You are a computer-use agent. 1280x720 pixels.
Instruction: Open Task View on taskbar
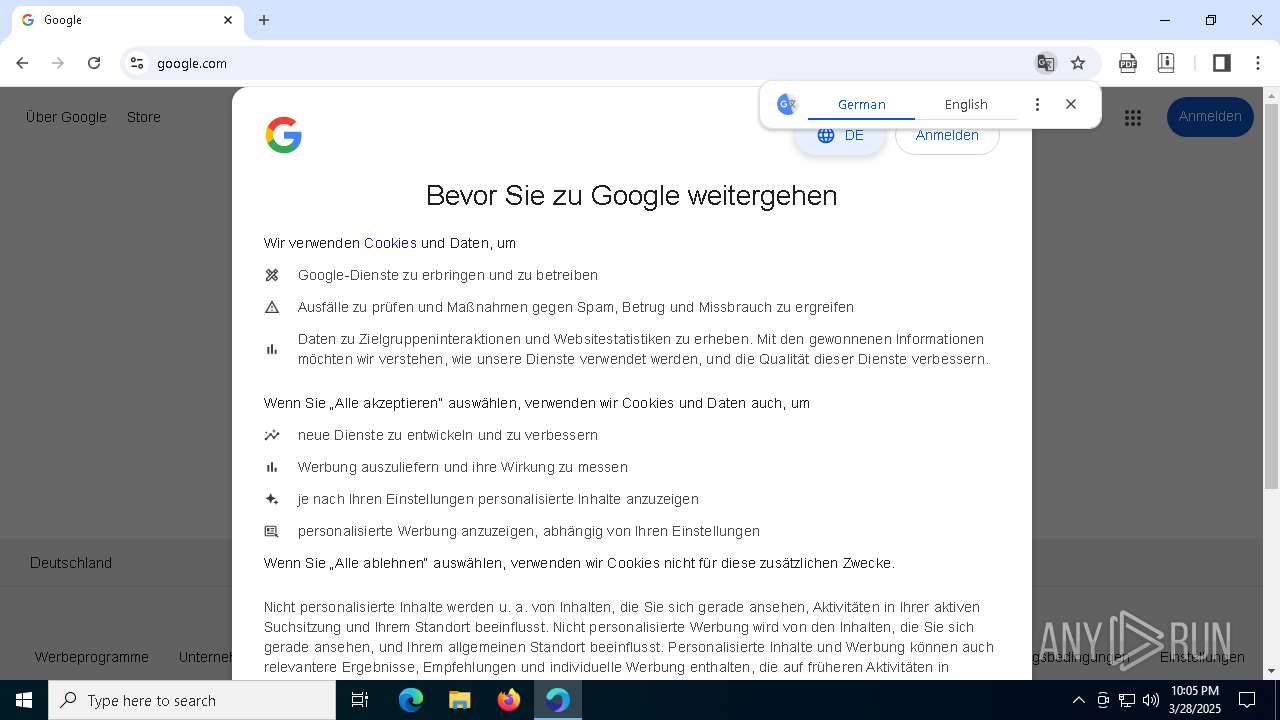click(360, 700)
